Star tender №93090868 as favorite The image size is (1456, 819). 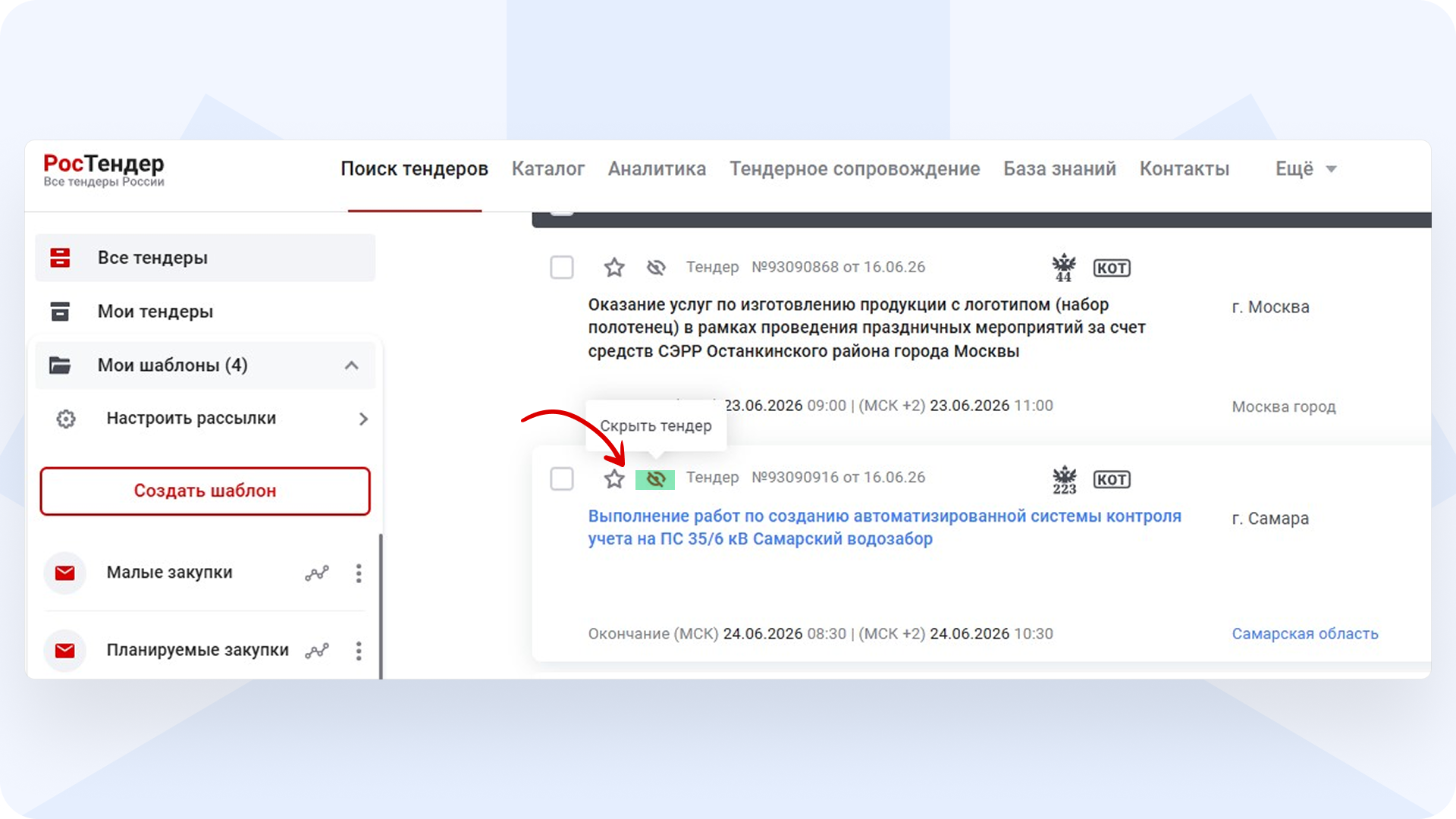tap(614, 267)
